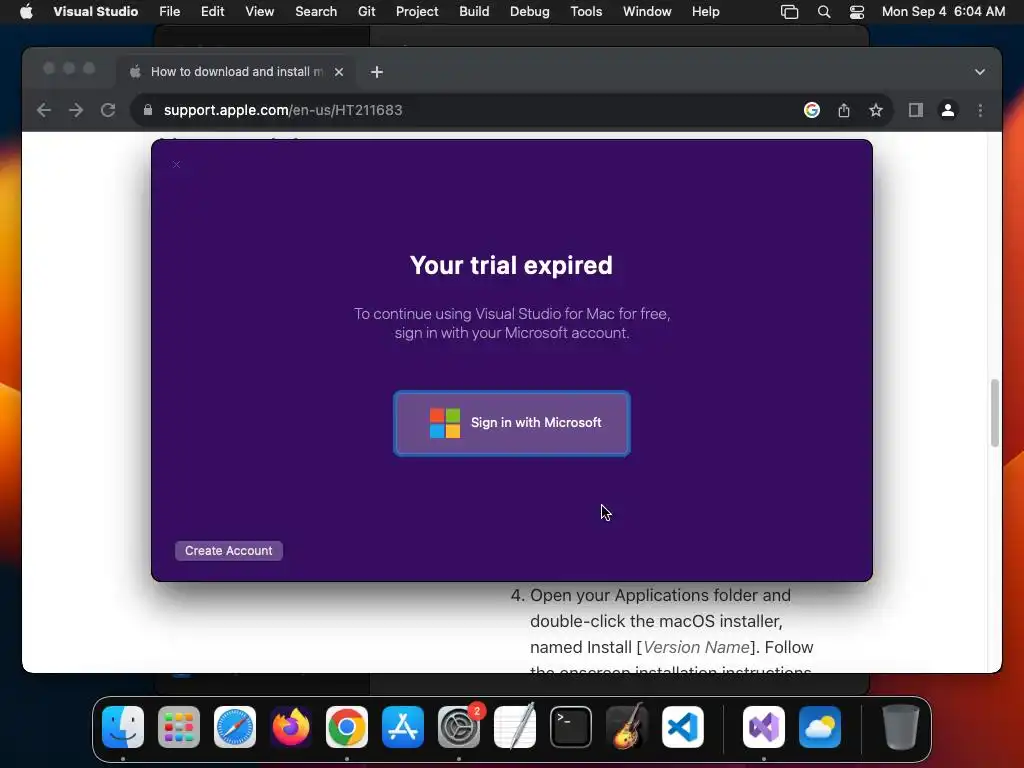Click the Stage Manager icon in menu bar
This screenshot has height=768, width=1024.
coord(790,12)
